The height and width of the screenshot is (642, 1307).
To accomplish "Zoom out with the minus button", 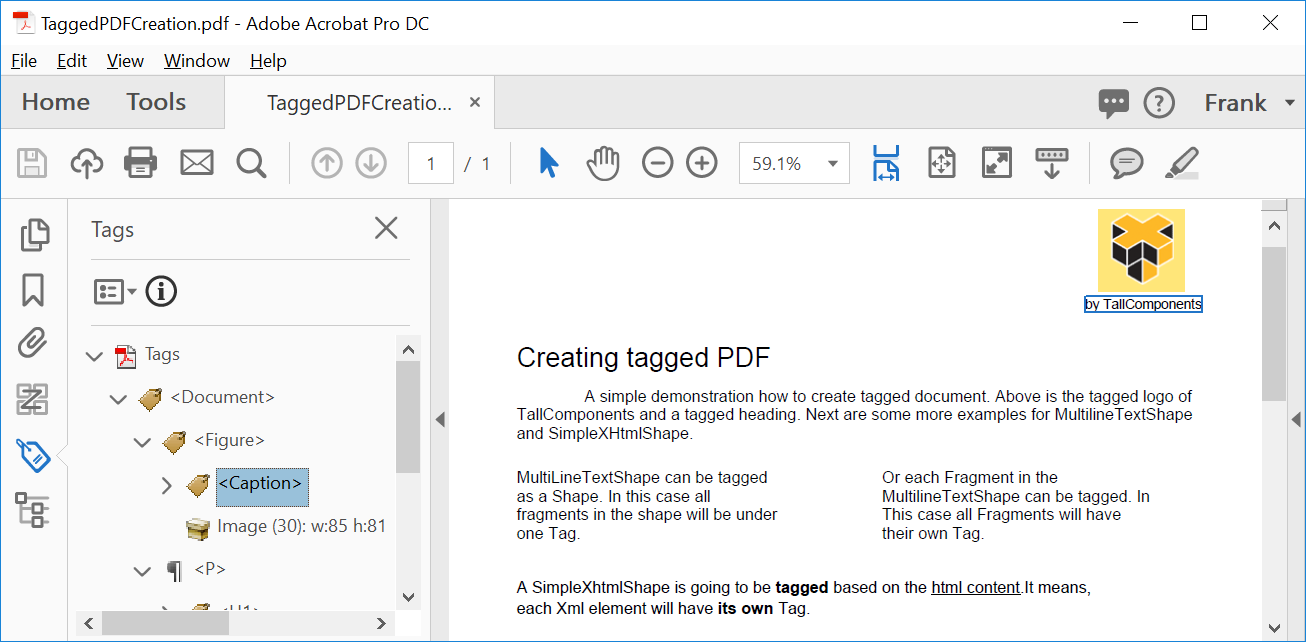I will click(657, 163).
